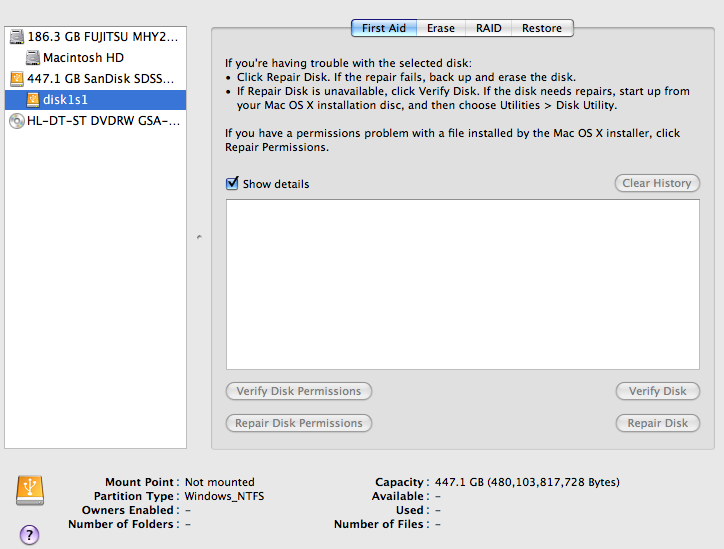
Task: Click Repair Disk Permissions
Action: [x=299, y=423]
